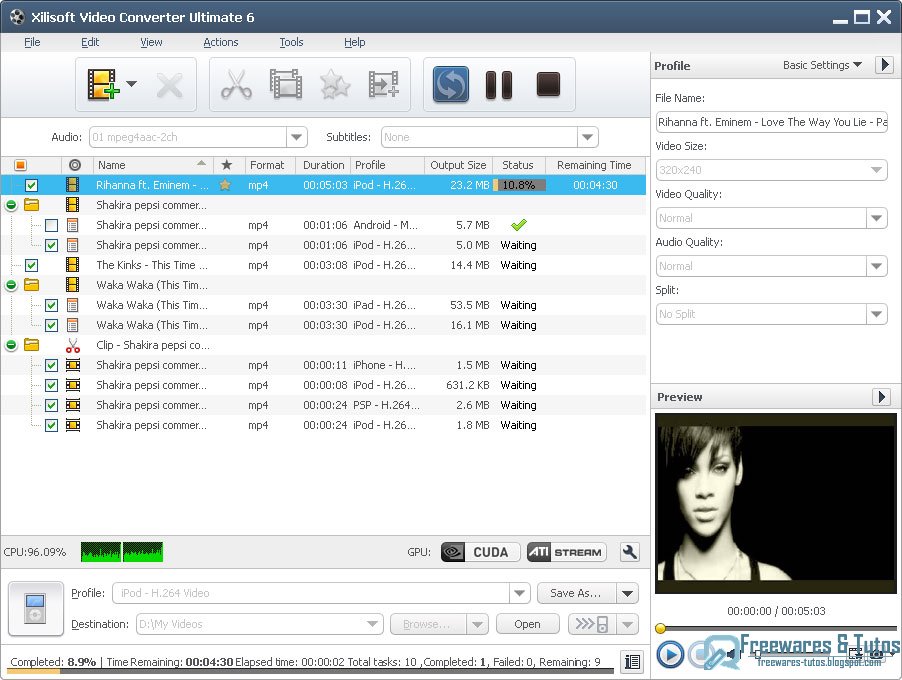
Task: Click the preview seek slider handle
Action: point(660,628)
